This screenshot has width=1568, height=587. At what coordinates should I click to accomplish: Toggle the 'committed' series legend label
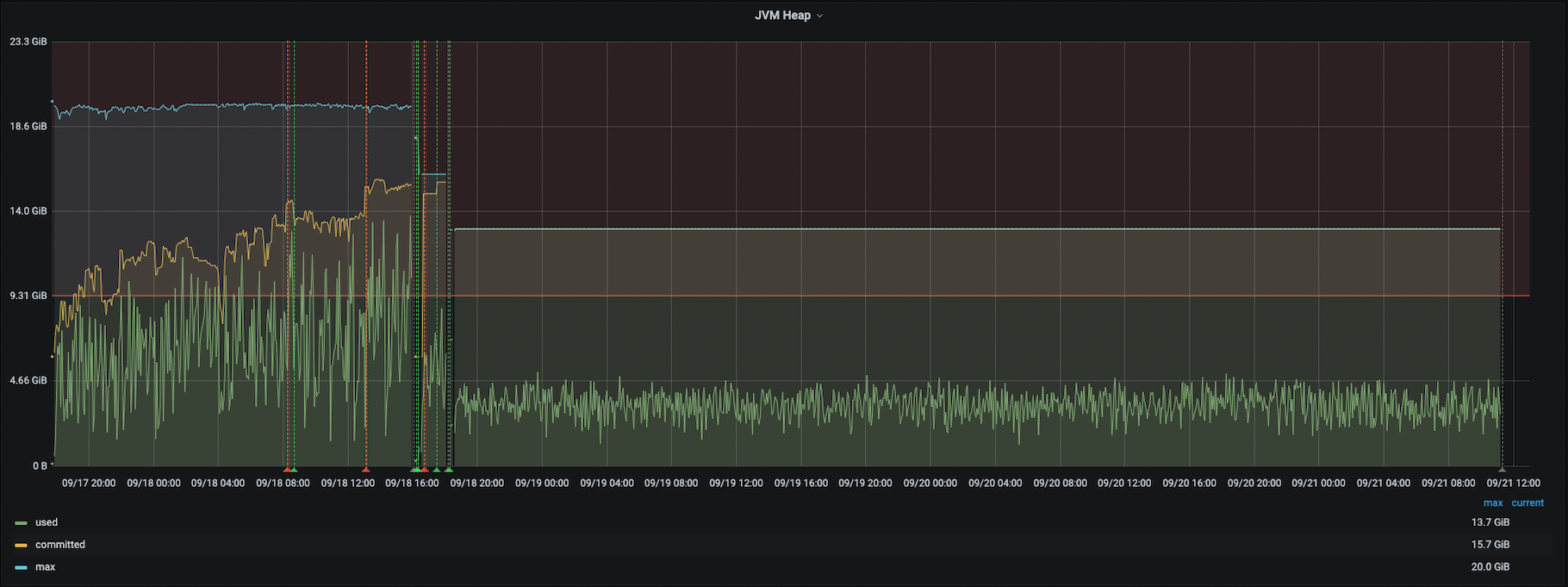pyautogui.click(x=60, y=545)
